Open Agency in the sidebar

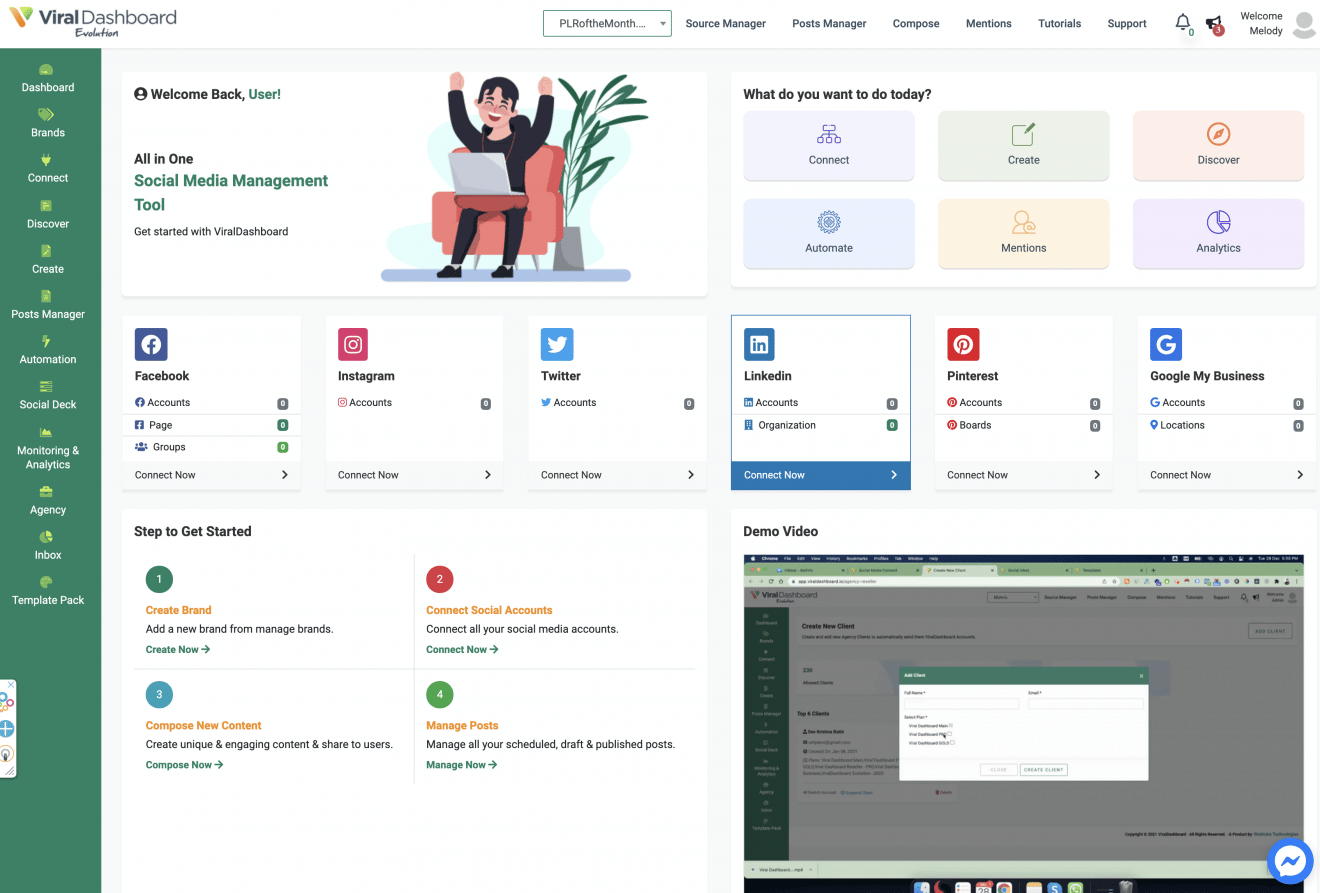(x=48, y=500)
